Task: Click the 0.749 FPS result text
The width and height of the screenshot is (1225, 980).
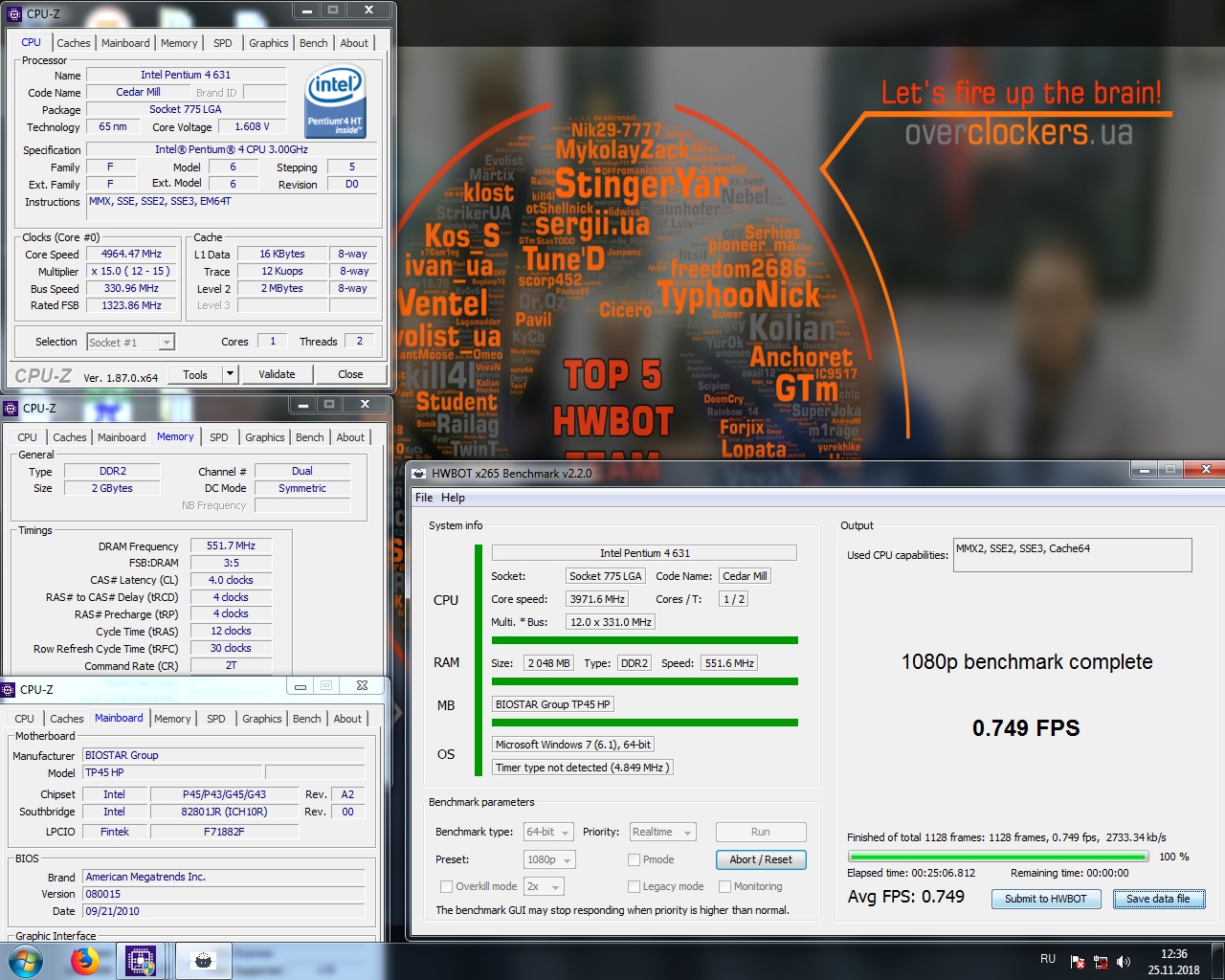Action: click(x=1026, y=728)
